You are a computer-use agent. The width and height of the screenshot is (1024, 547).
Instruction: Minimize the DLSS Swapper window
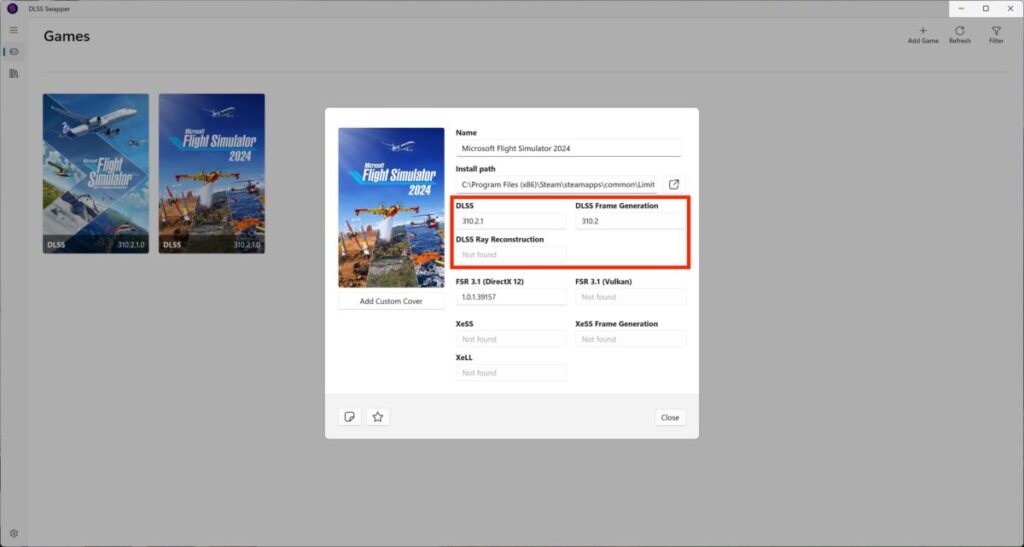coord(961,8)
